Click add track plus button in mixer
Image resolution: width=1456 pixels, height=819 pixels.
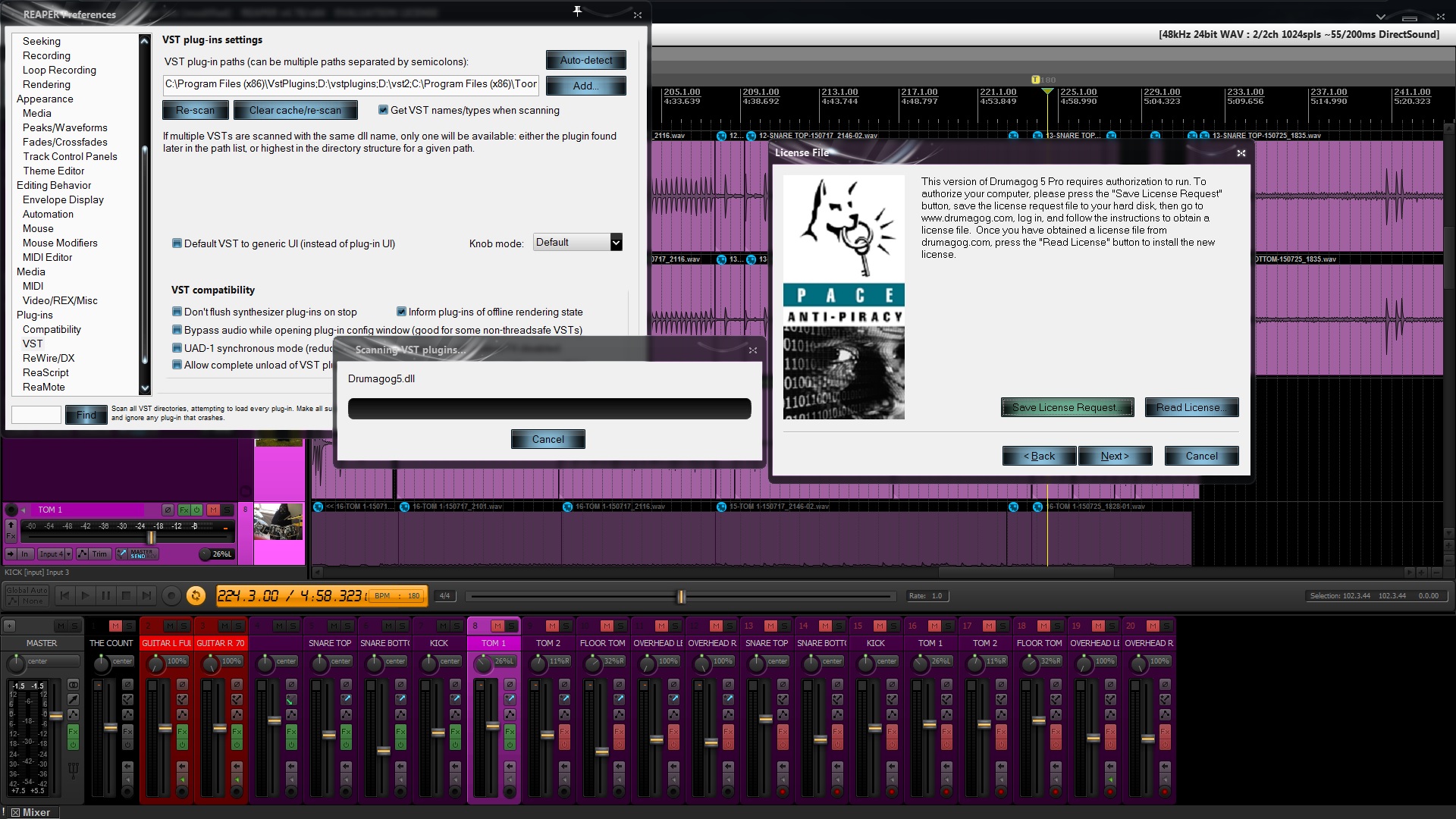(x=9, y=626)
